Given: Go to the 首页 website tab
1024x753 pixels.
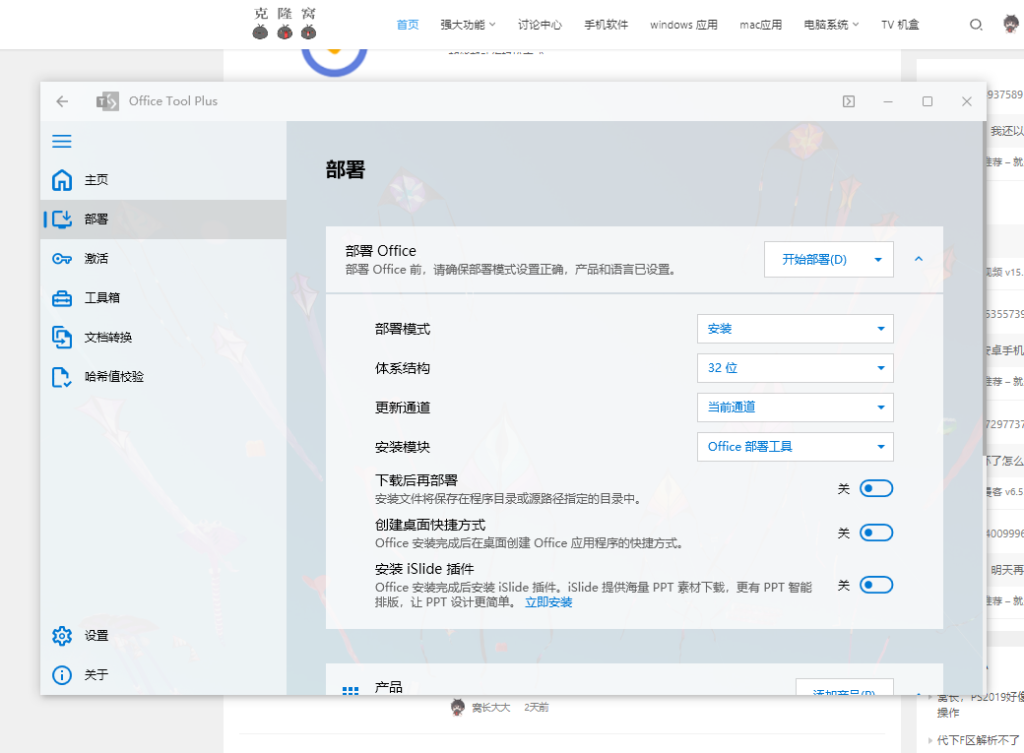Looking at the screenshot, I should (408, 25).
